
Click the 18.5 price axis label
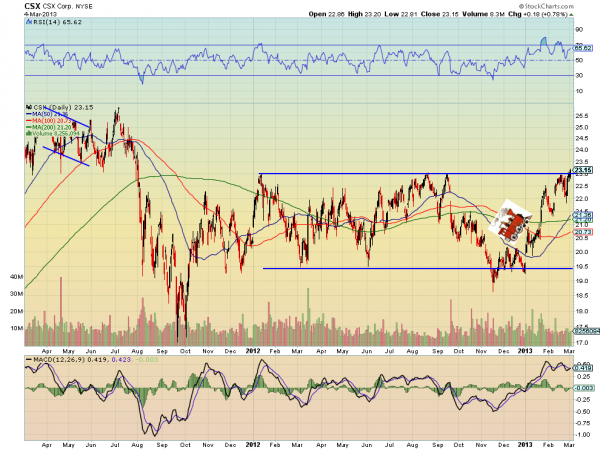click(x=582, y=295)
